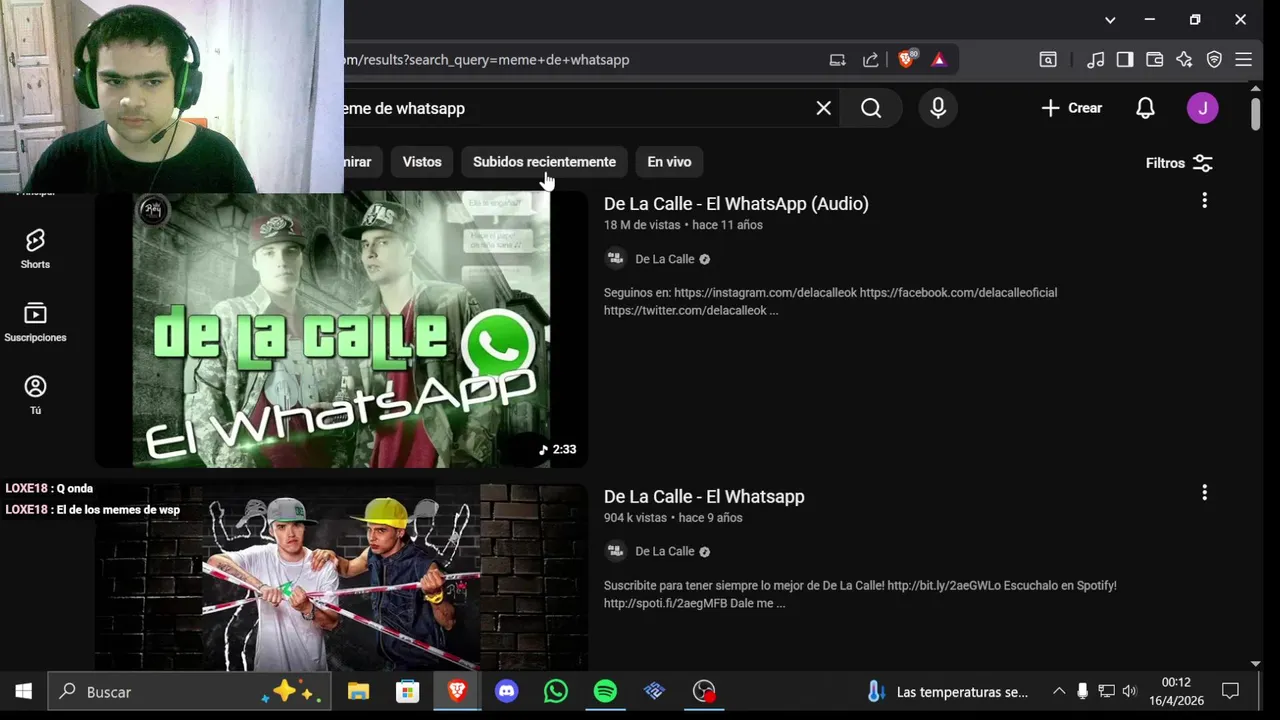This screenshot has height=720, width=1280.
Task: Open the recording app icon with red dot
Action: click(x=704, y=691)
